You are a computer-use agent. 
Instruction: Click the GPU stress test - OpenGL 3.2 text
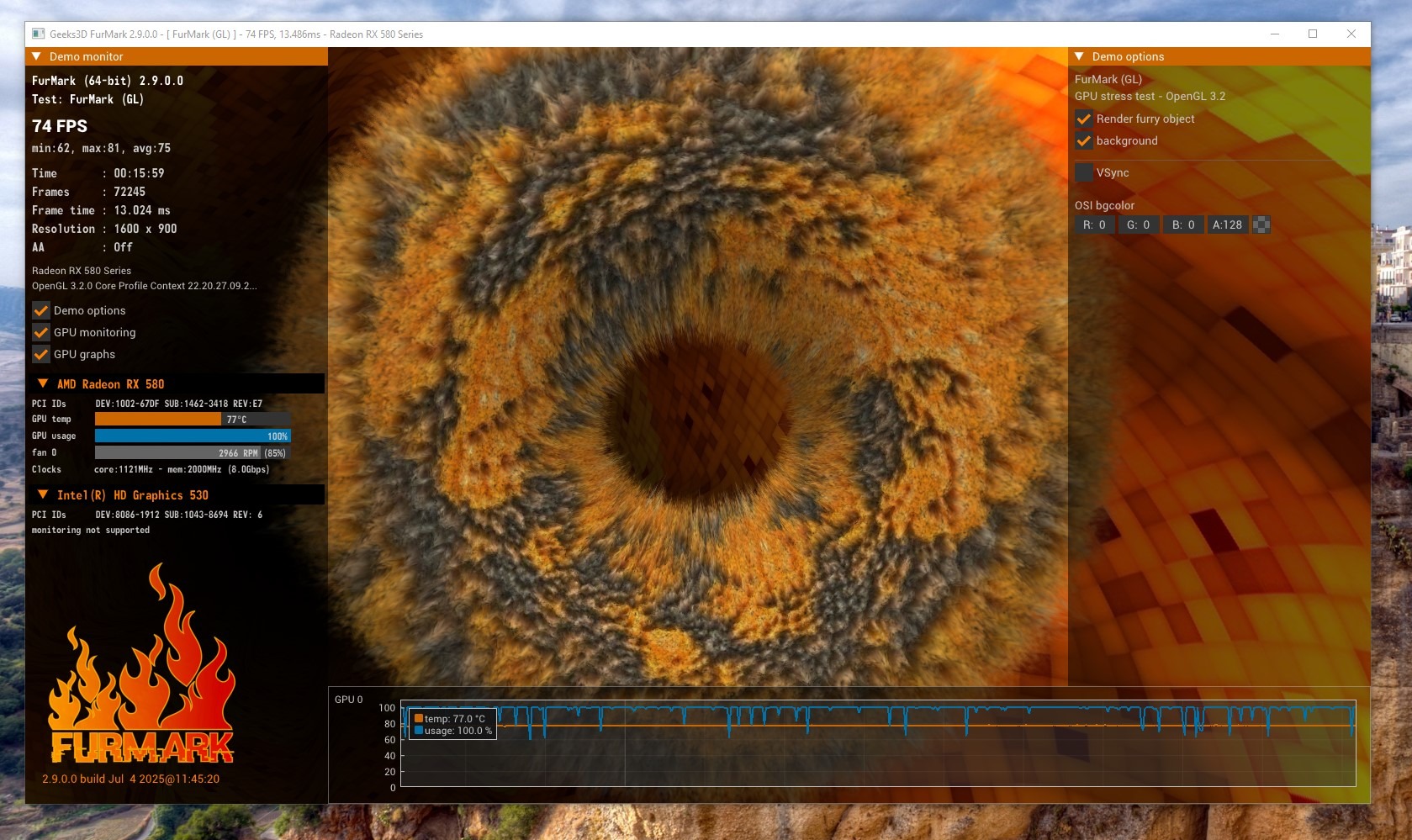point(1150,96)
